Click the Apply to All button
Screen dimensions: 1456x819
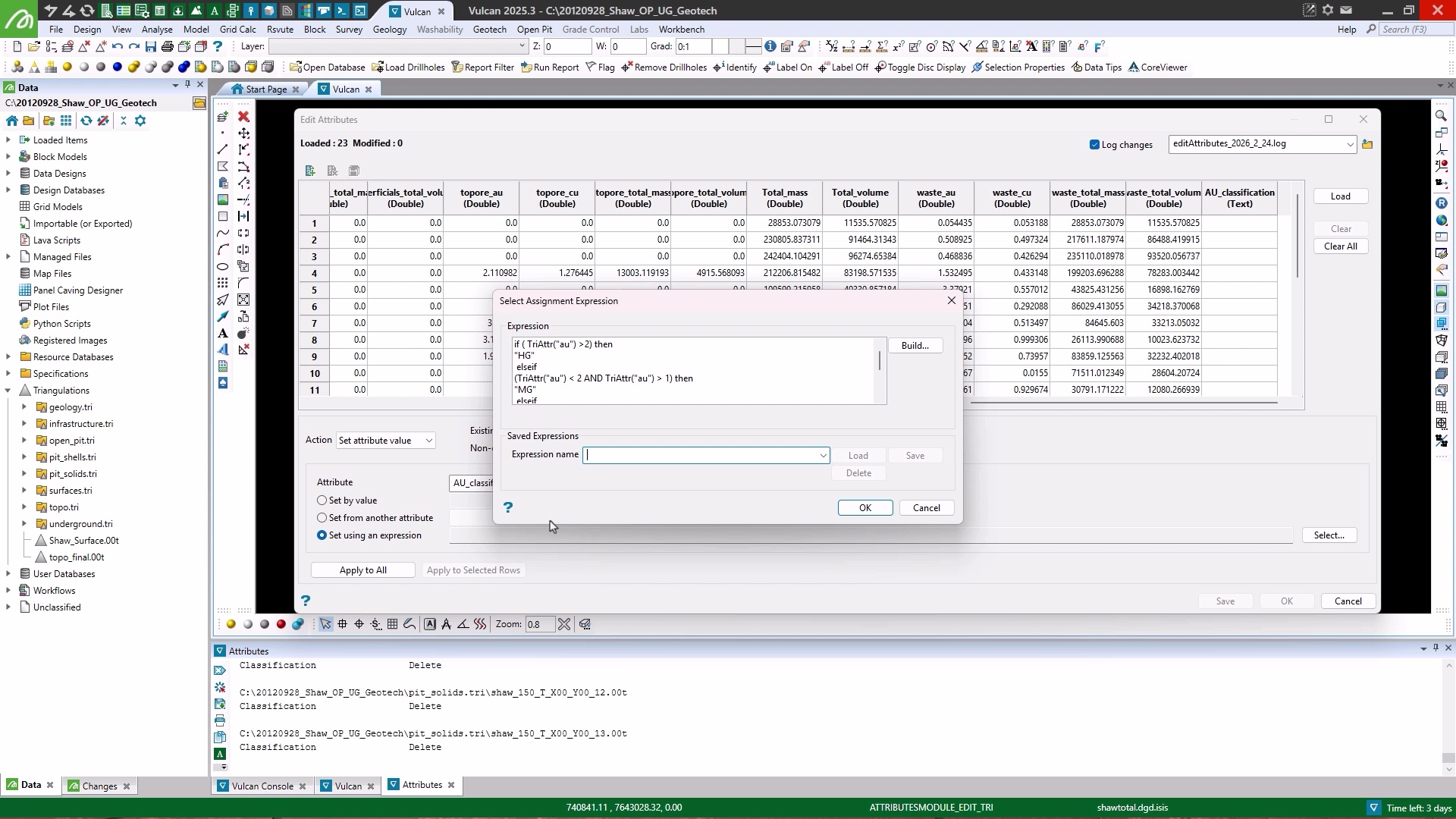362,570
